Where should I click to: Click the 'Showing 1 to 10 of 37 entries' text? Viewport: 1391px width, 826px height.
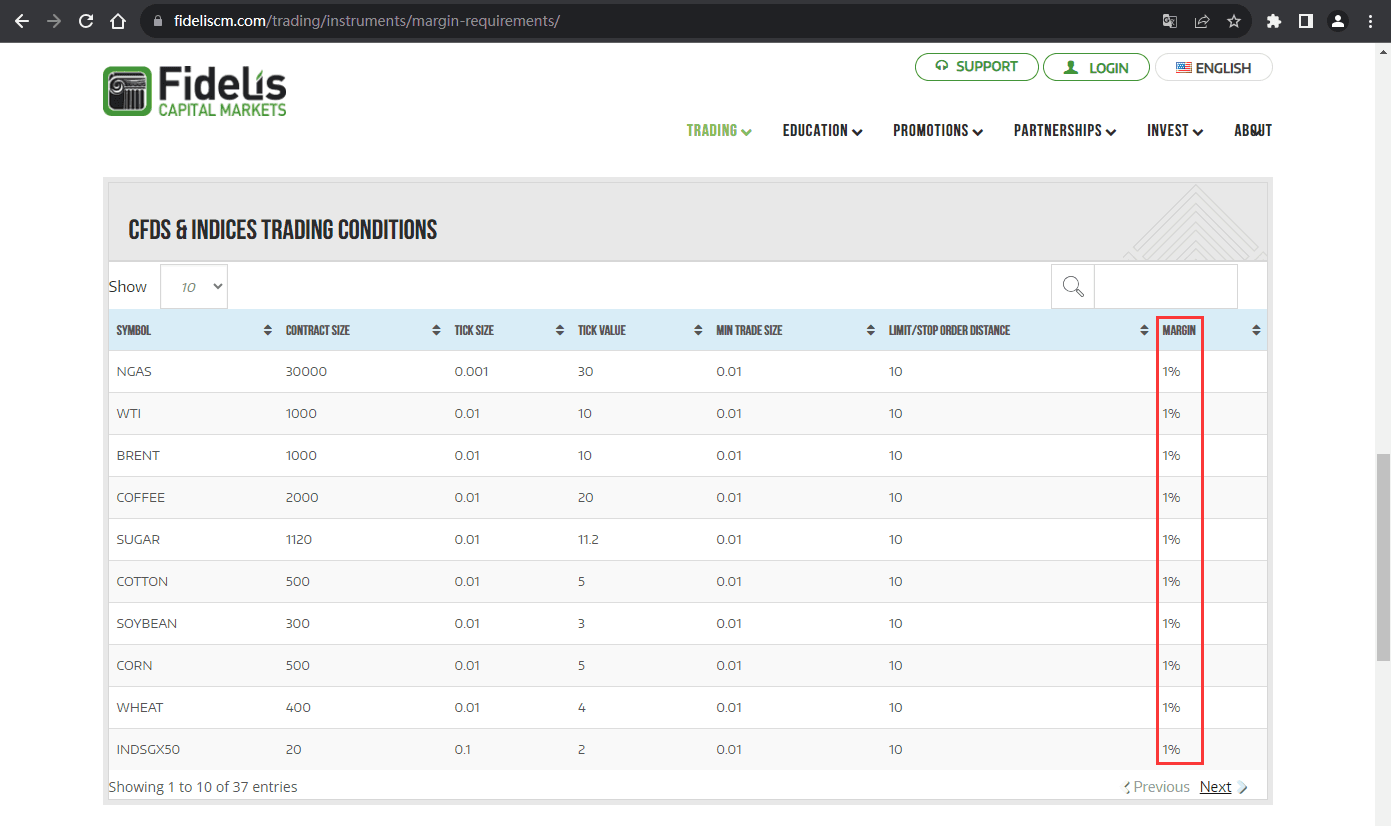(203, 787)
